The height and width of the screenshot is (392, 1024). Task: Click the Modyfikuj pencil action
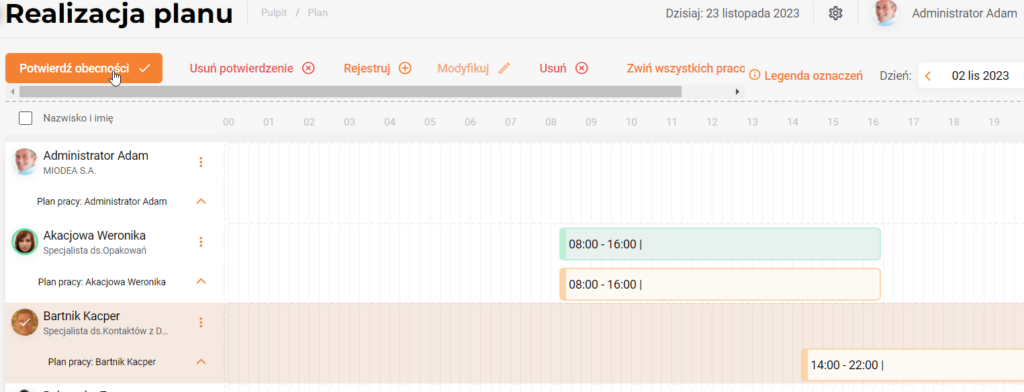pos(473,68)
